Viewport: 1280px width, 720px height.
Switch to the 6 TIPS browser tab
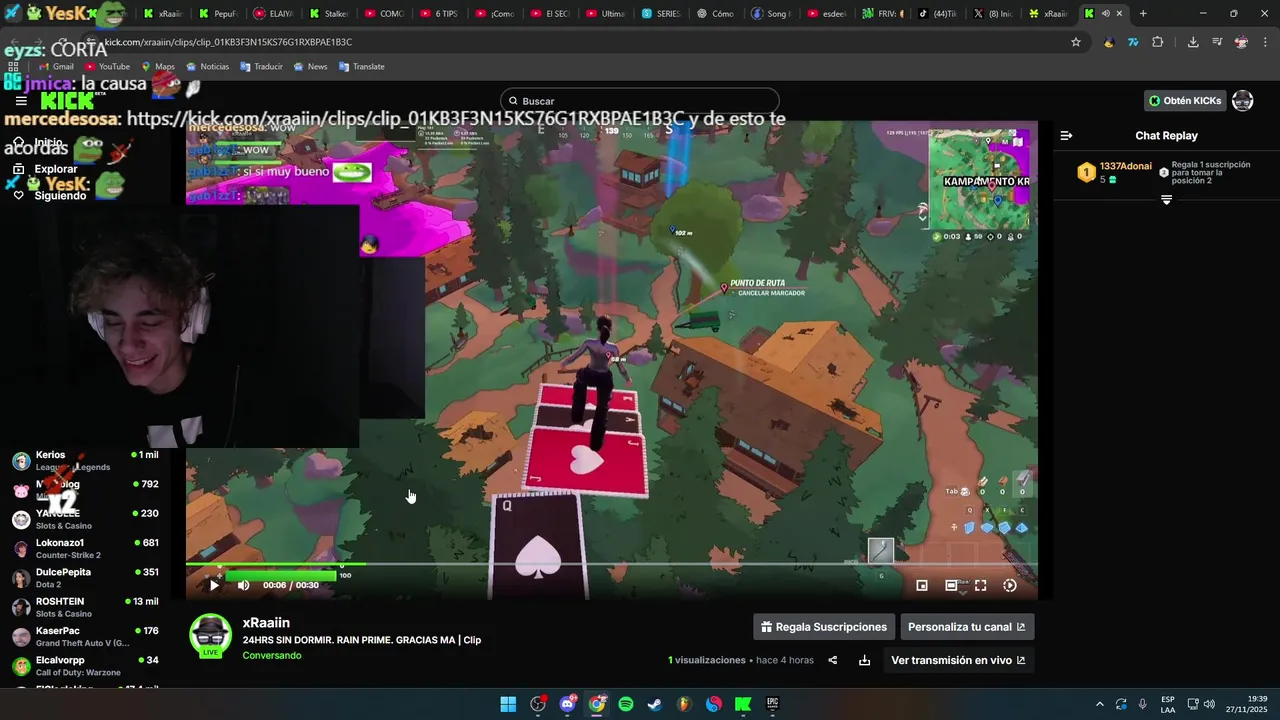coord(437,14)
